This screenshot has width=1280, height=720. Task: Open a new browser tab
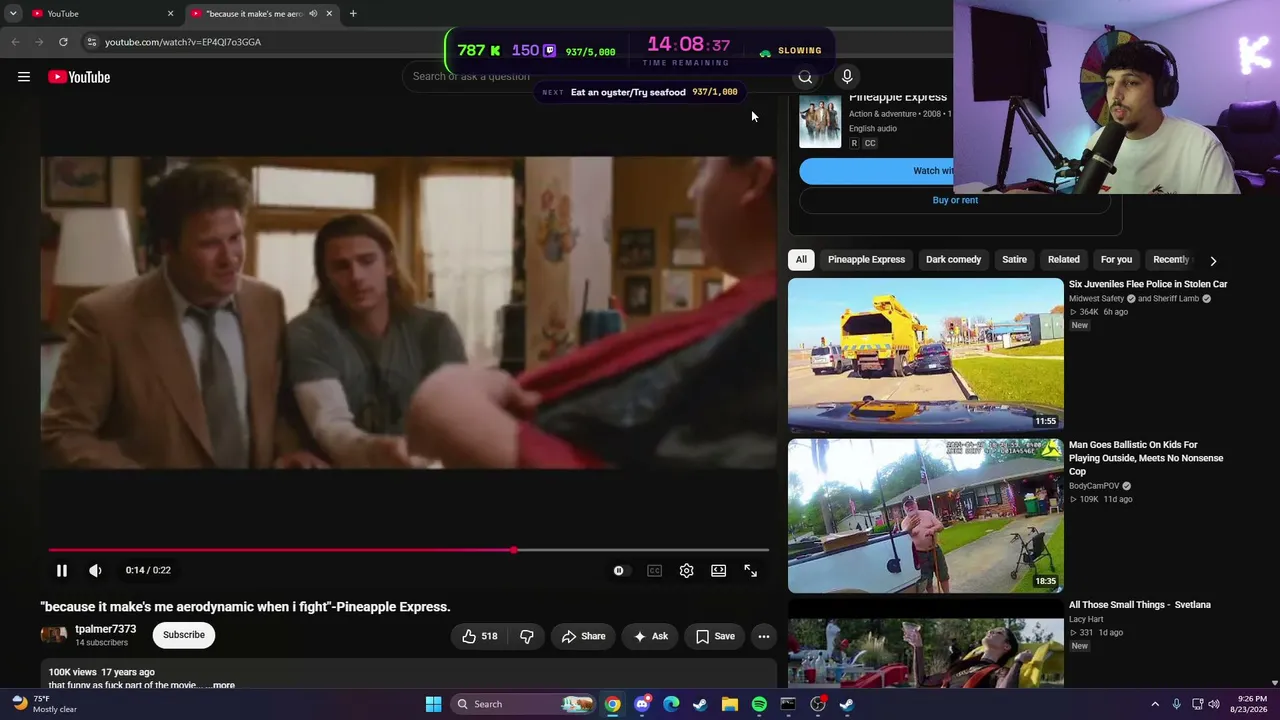[x=353, y=13]
